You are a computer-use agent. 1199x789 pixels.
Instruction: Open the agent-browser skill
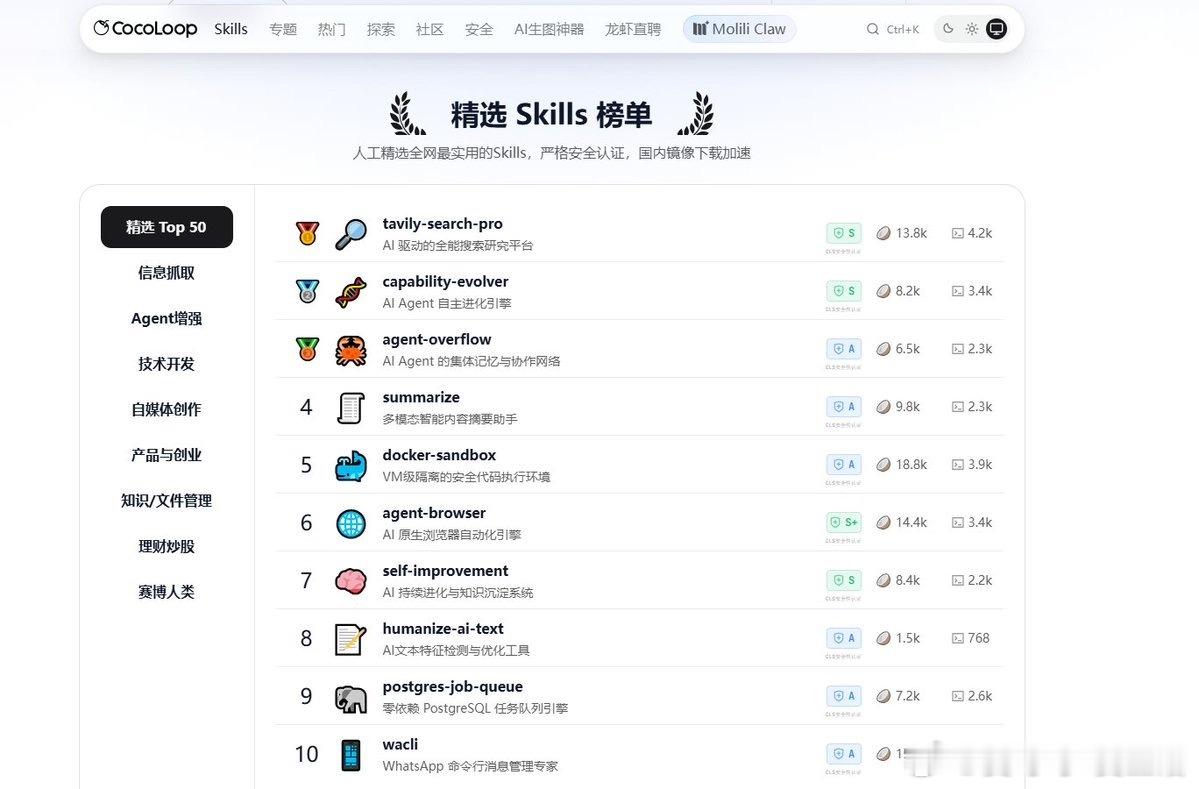point(434,513)
